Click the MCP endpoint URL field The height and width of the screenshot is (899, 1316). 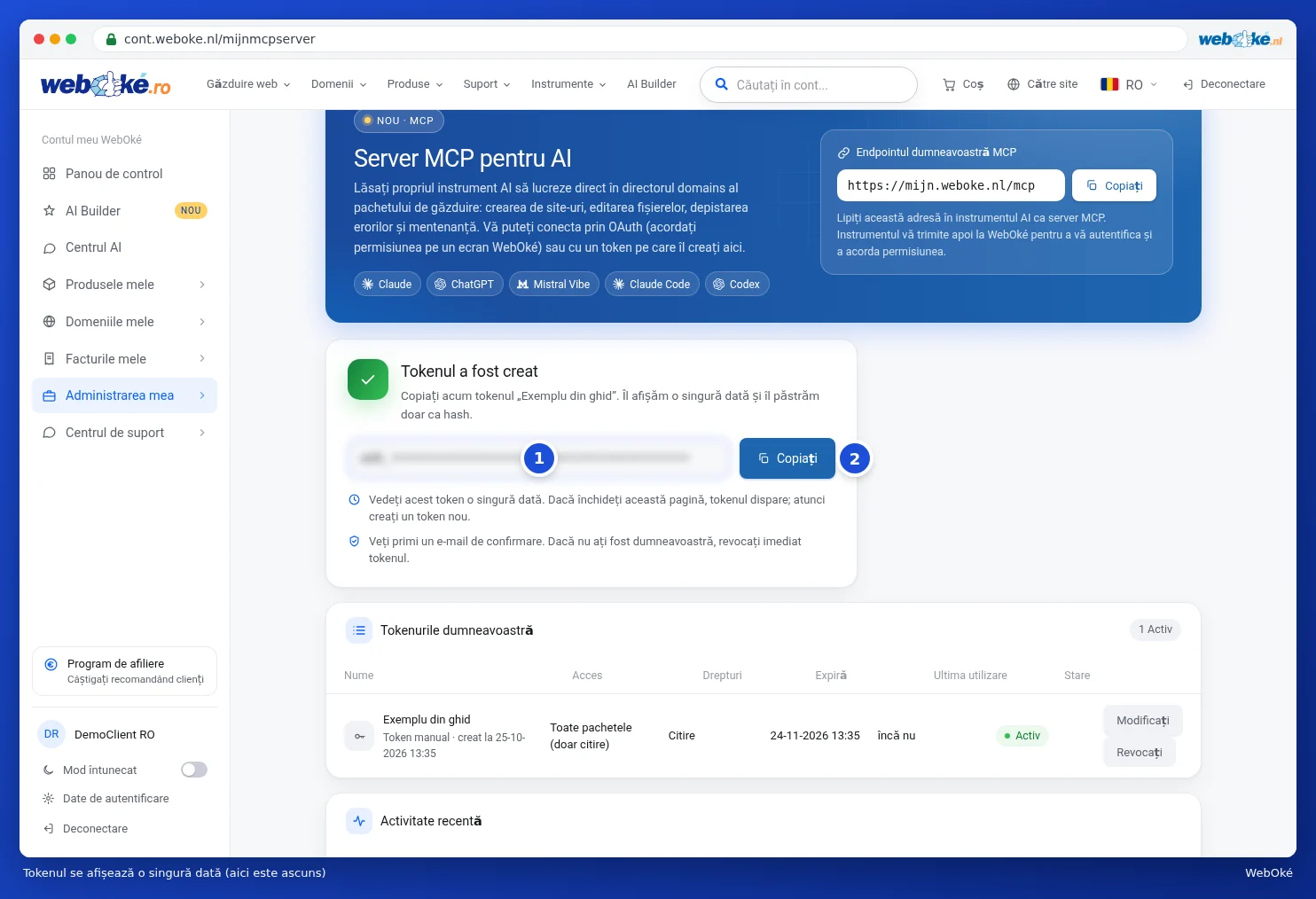point(951,185)
